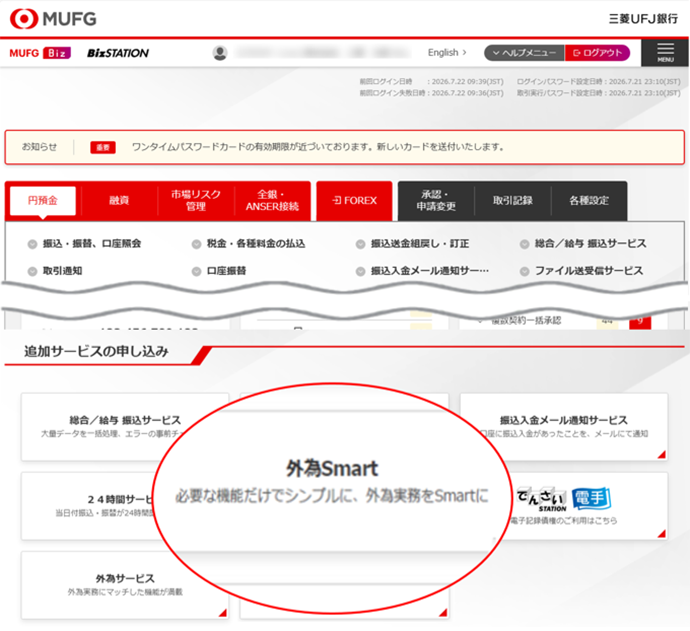This screenshot has height=631, width=690.
Task: Switch language via English link
Action: (447, 53)
